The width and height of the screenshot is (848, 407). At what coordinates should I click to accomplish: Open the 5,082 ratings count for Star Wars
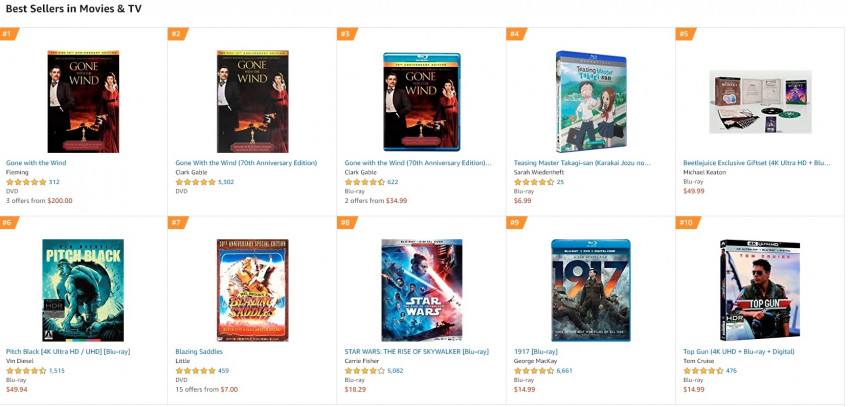coord(395,371)
